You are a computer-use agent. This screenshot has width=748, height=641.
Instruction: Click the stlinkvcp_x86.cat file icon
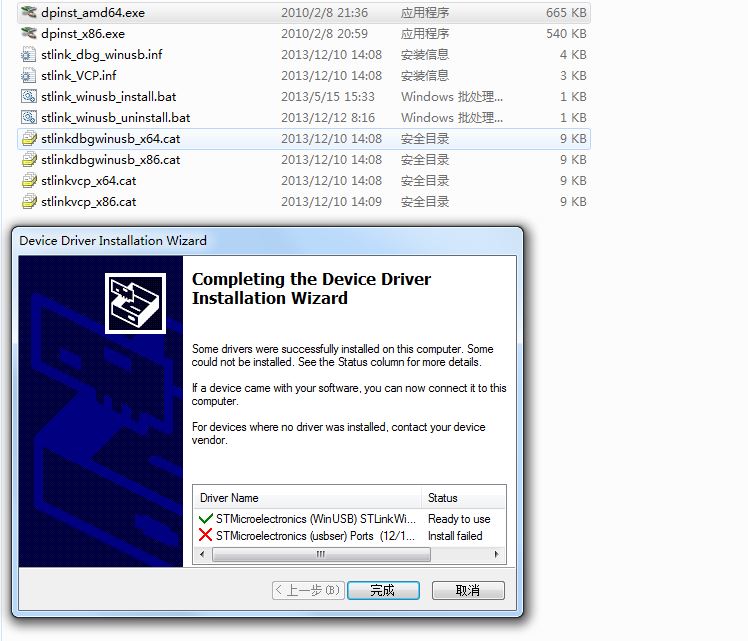29,201
